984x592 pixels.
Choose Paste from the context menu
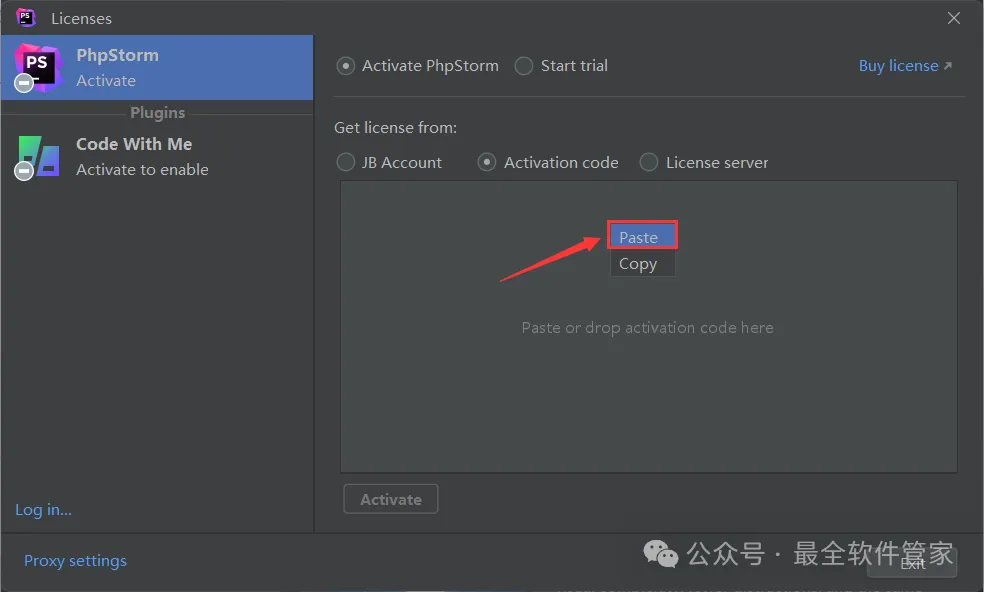pos(643,237)
